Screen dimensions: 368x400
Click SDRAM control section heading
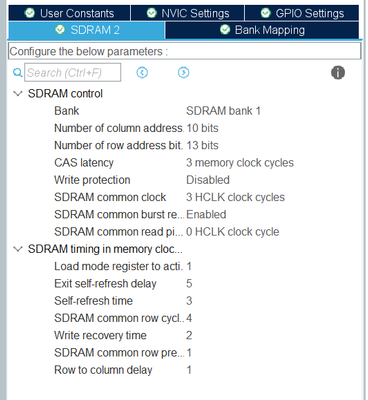(x=65, y=93)
